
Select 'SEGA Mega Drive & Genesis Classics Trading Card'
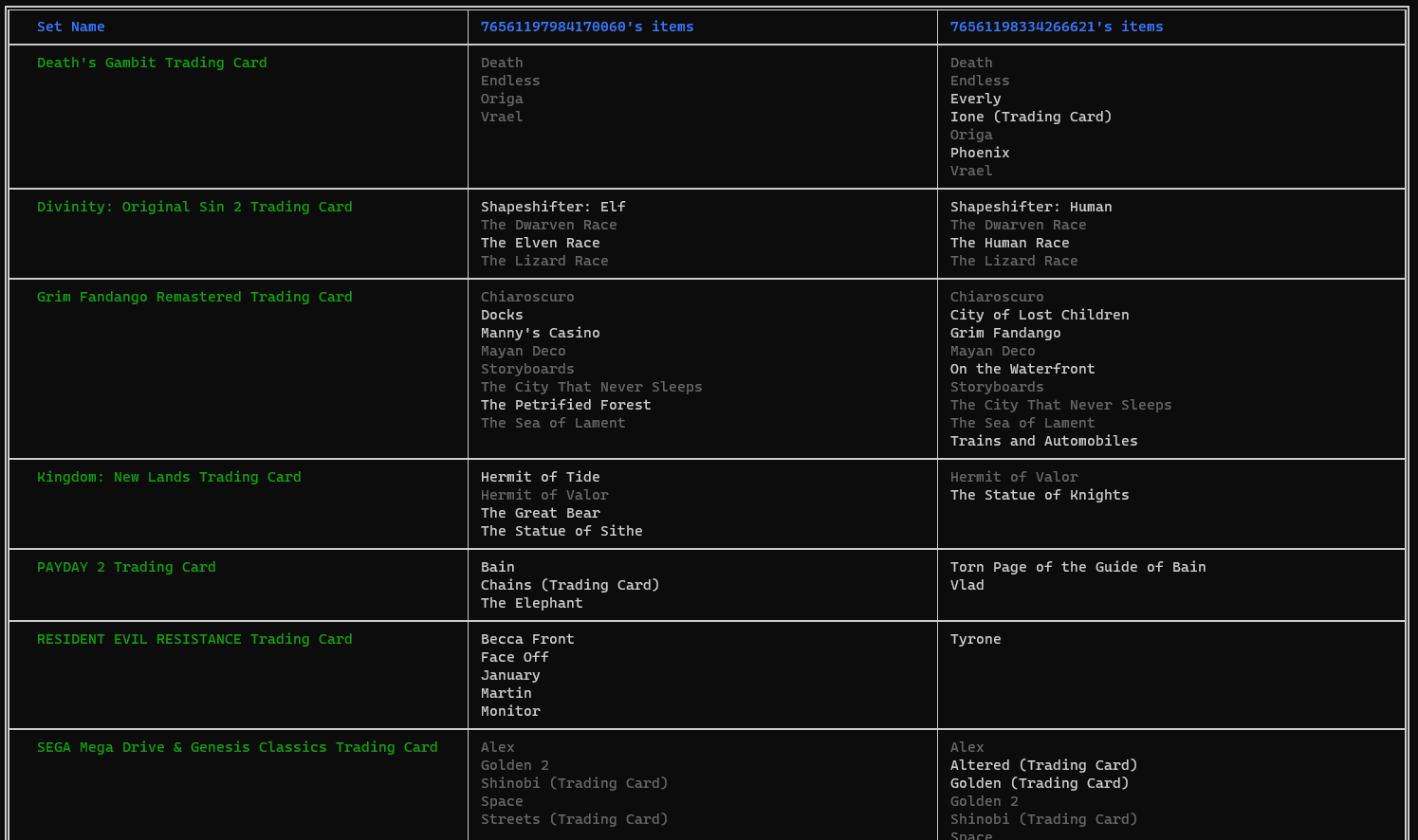[237, 747]
